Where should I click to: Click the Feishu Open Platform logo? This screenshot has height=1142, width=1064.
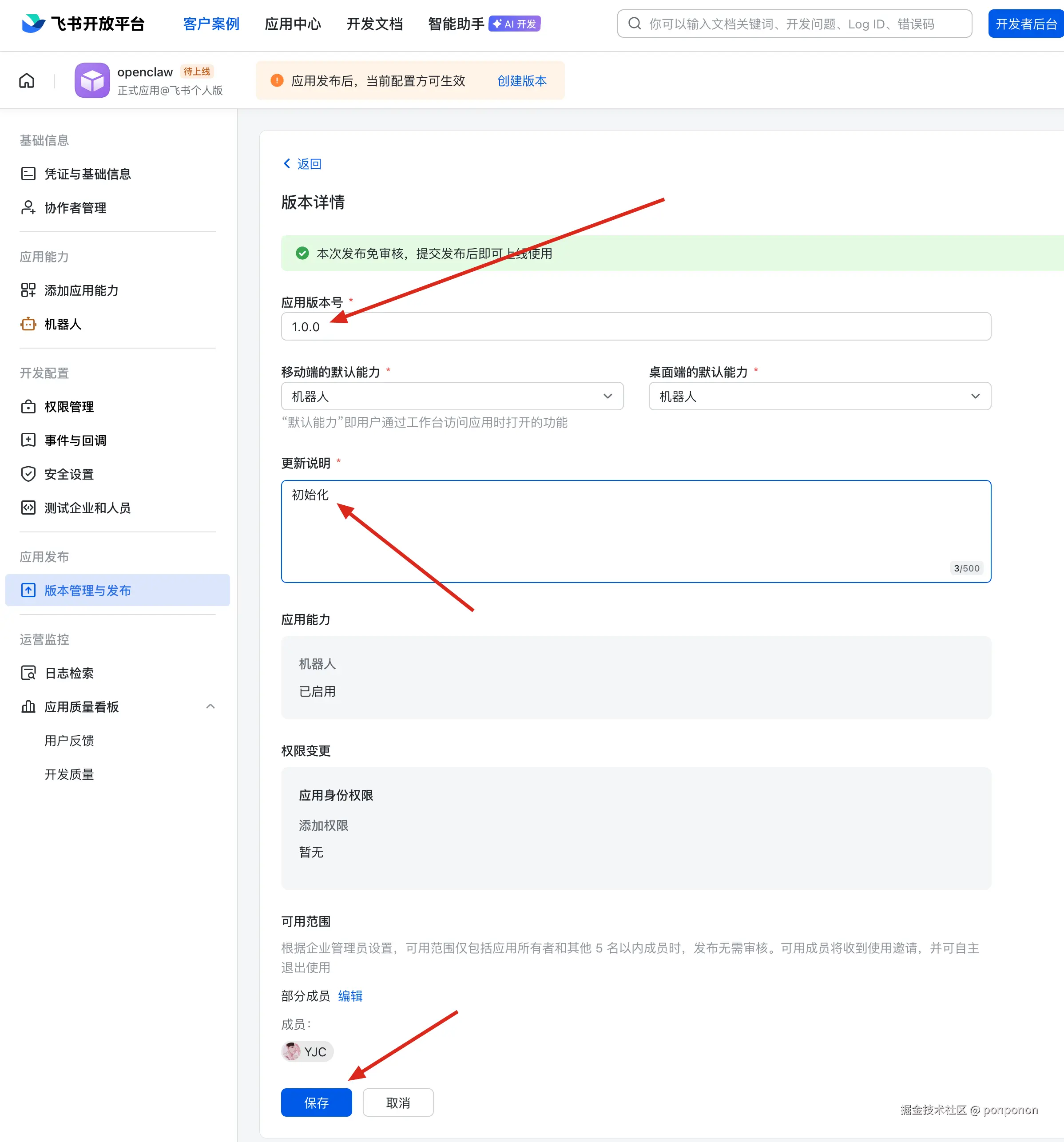click(x=83, y=24)
